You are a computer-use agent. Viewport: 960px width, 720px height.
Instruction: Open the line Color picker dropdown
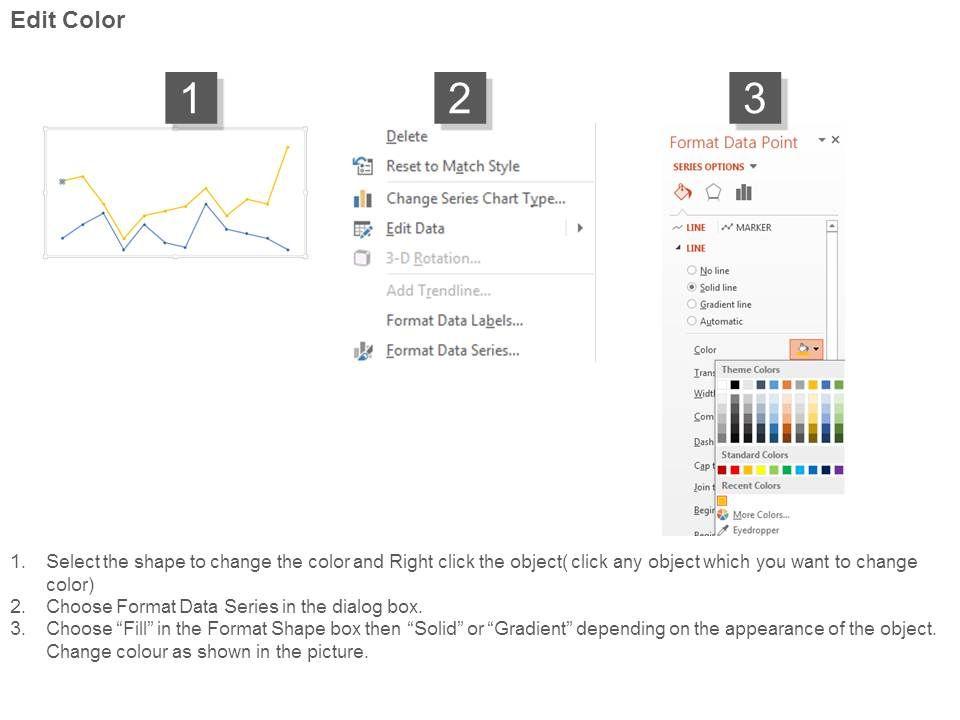806,349
